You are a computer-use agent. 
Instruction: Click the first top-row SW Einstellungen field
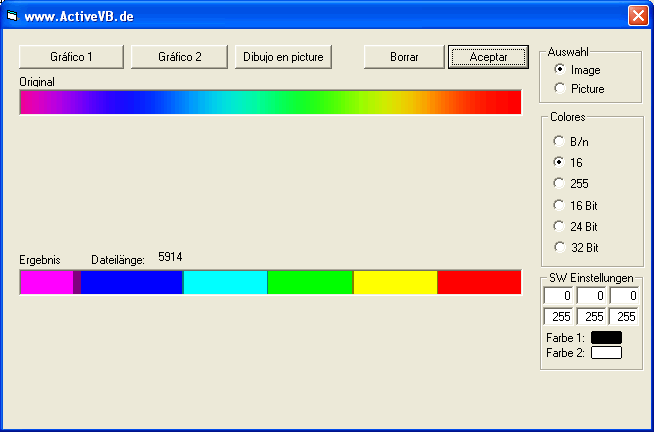click(558, 296)
